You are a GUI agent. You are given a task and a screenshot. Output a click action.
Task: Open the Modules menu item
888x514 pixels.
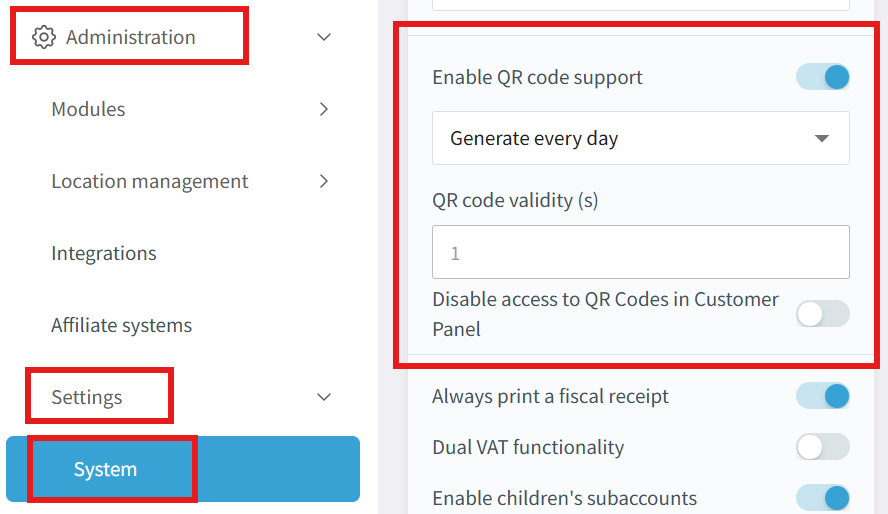88,109
